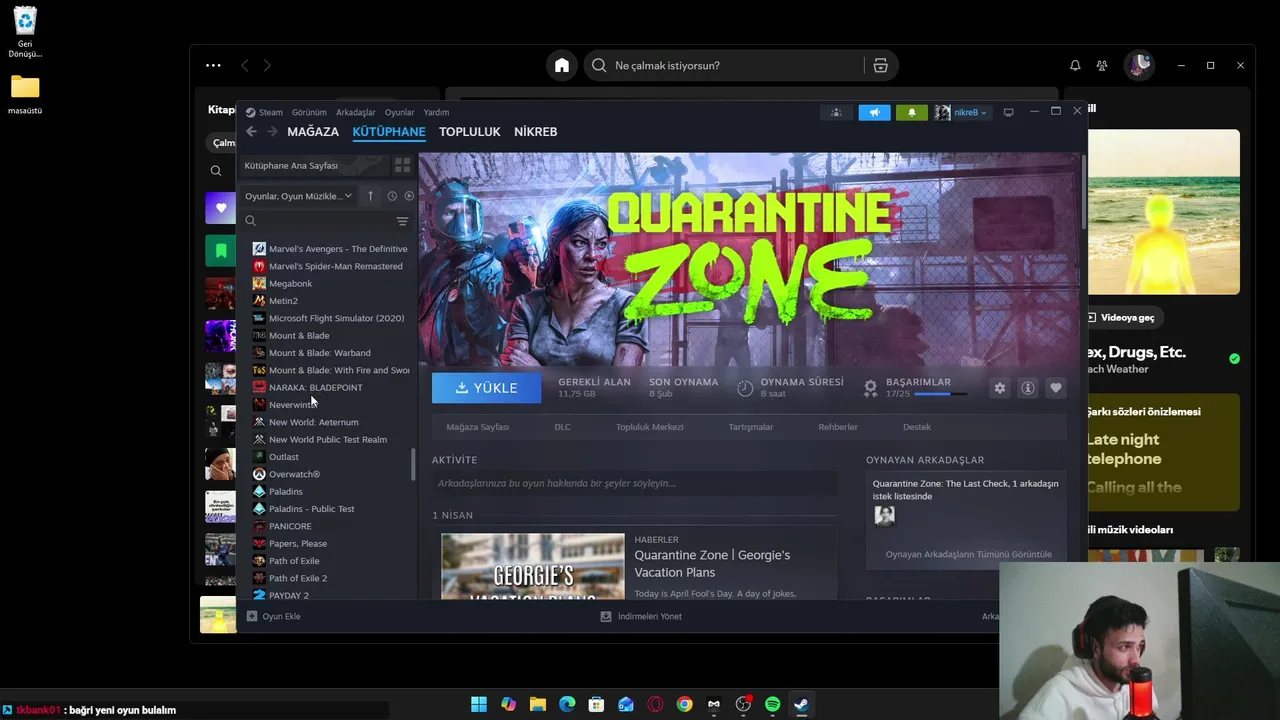1280x720 pixels.
Task: Open Steam announcements megaphone button
Action: (x=874, y=113)
